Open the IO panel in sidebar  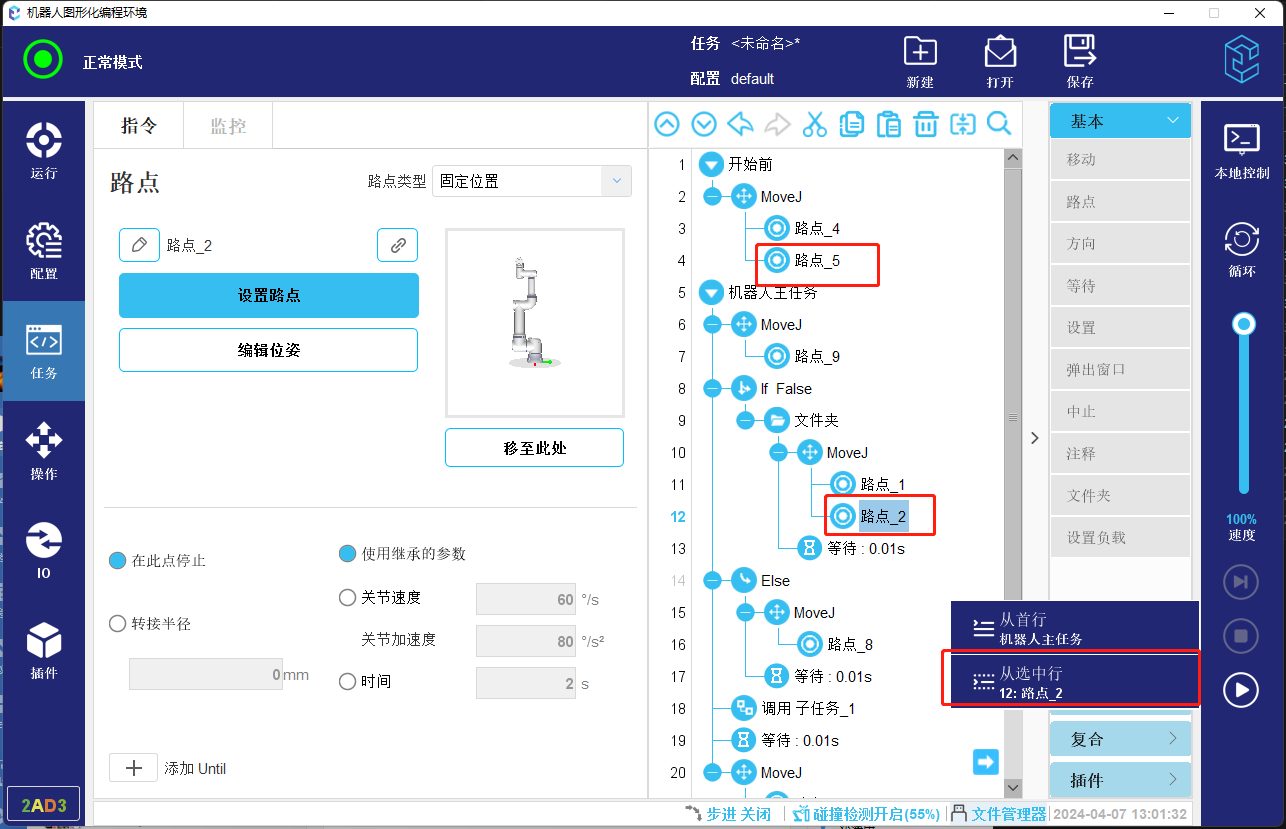43,550
